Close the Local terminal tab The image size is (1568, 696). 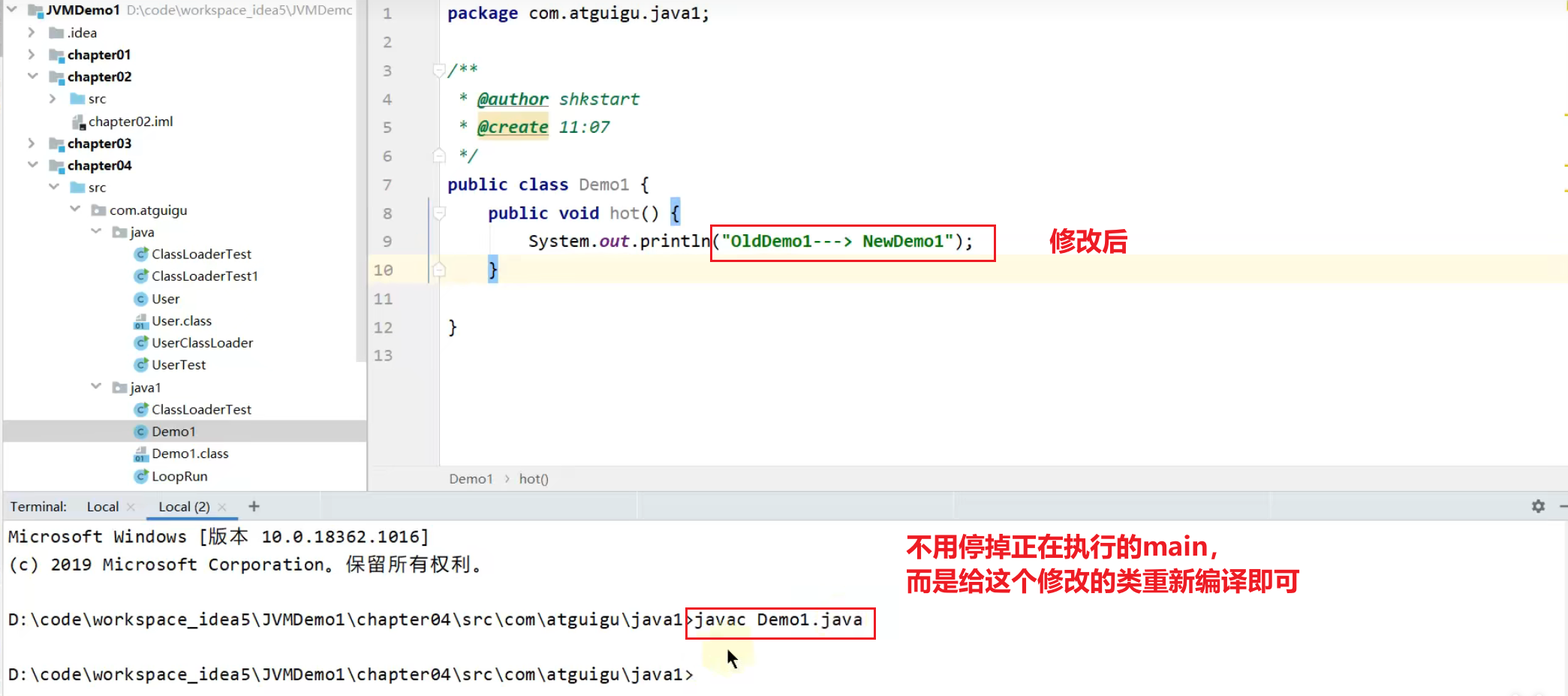(131, 507)
